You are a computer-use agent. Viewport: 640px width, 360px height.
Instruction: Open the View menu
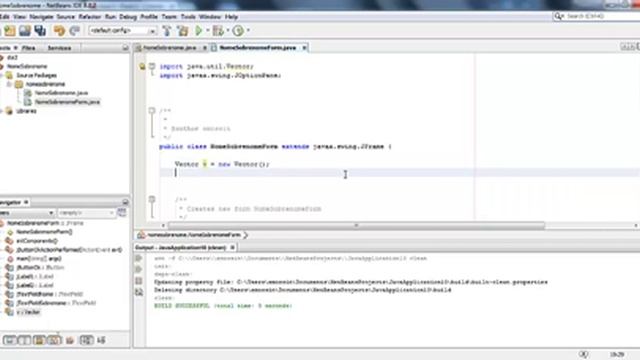[19, 17]
